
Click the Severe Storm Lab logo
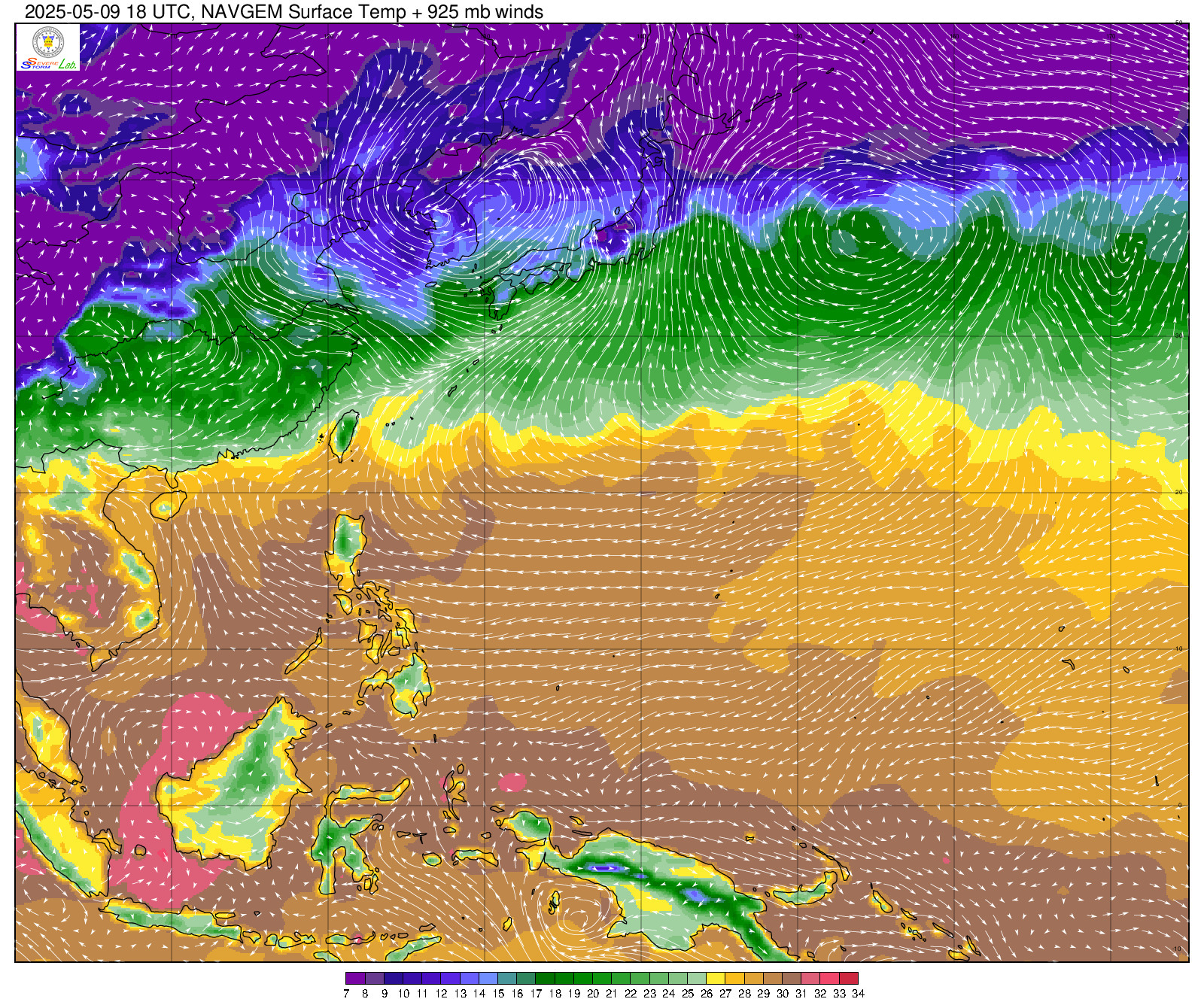pyautogui.click(x=48, y=47)
